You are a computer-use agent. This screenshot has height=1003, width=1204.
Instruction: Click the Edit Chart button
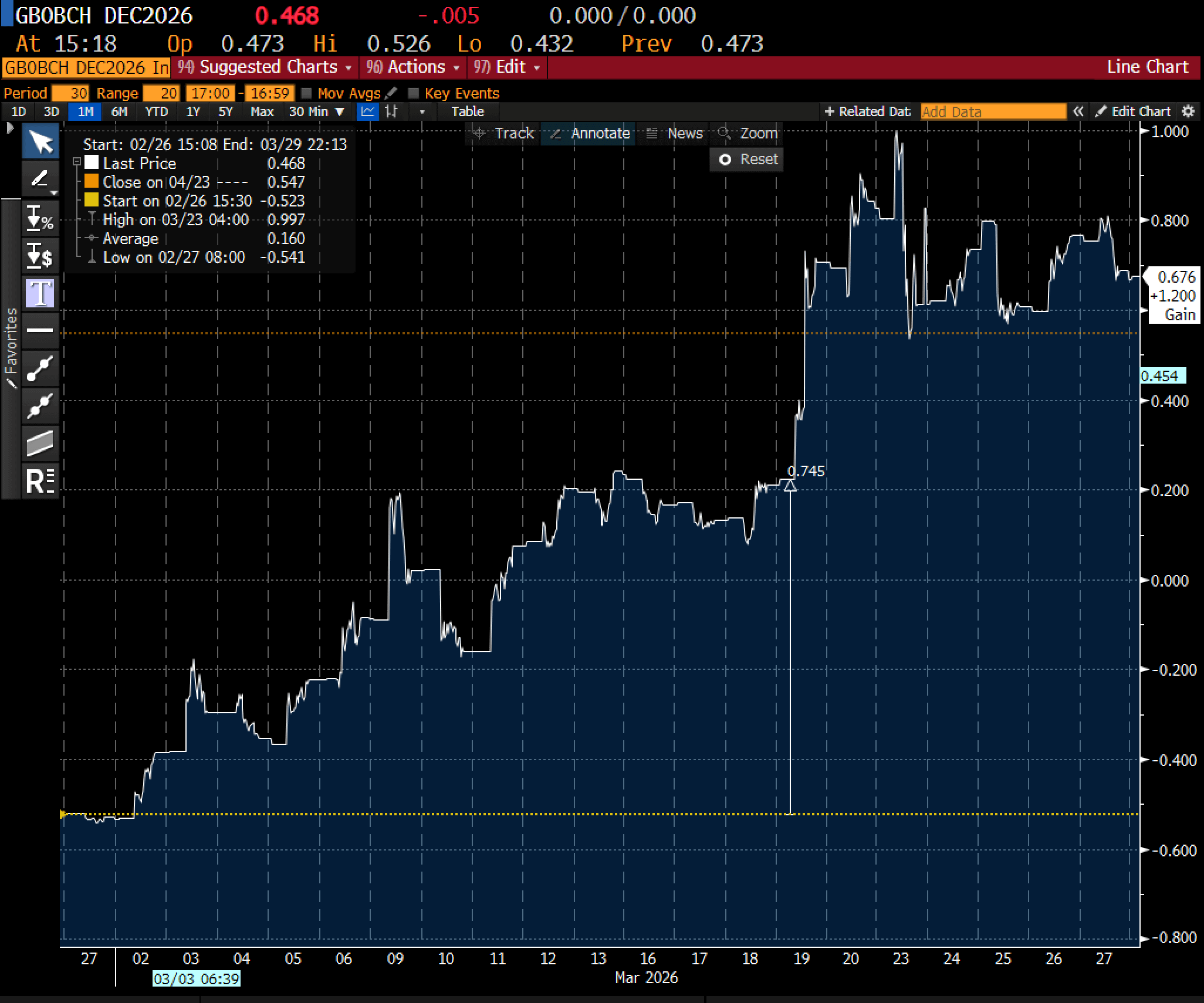[1134, 111]
